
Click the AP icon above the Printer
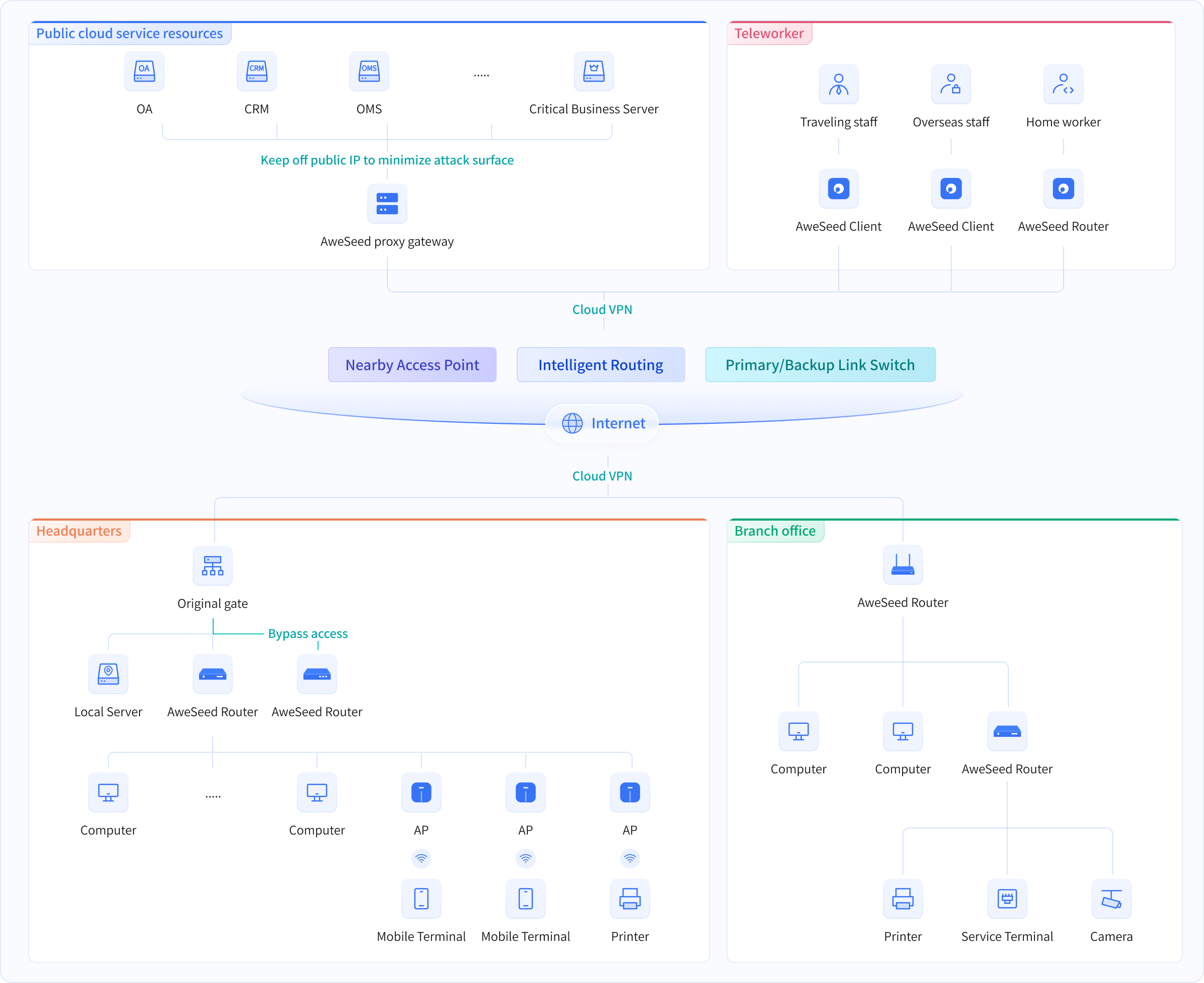point(630,793)
